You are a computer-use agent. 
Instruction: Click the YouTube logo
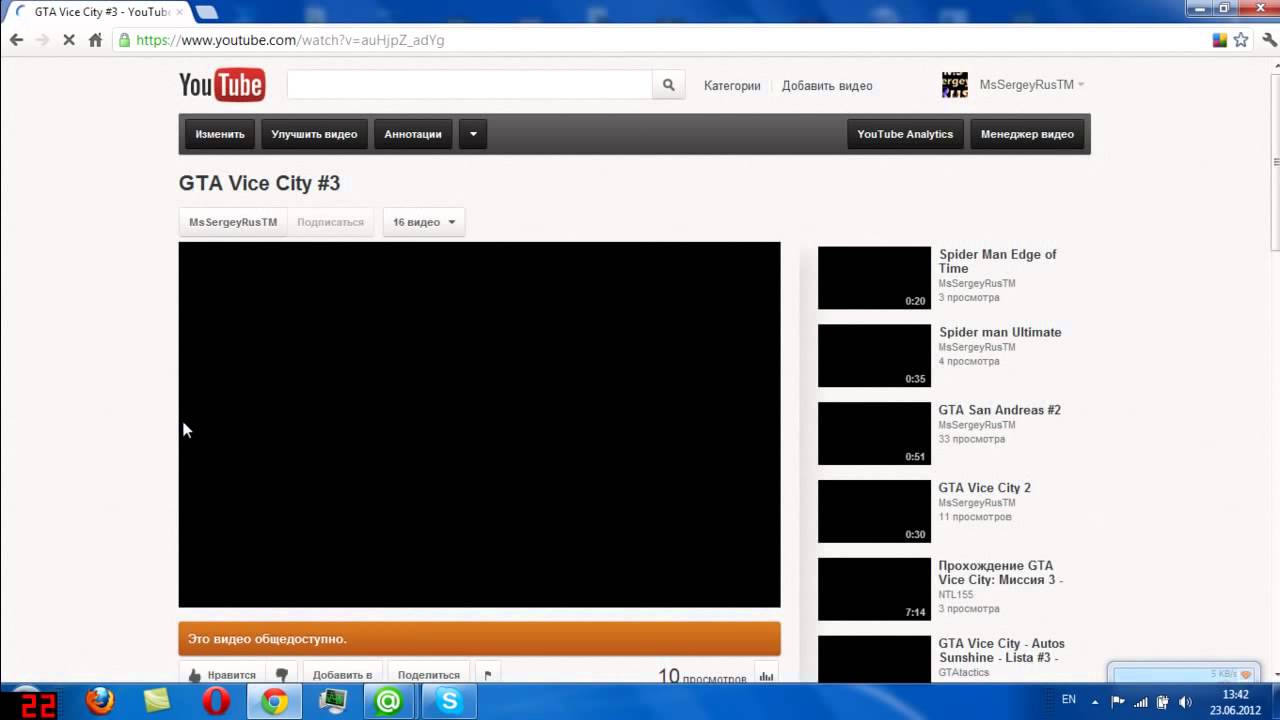[222, 85]
